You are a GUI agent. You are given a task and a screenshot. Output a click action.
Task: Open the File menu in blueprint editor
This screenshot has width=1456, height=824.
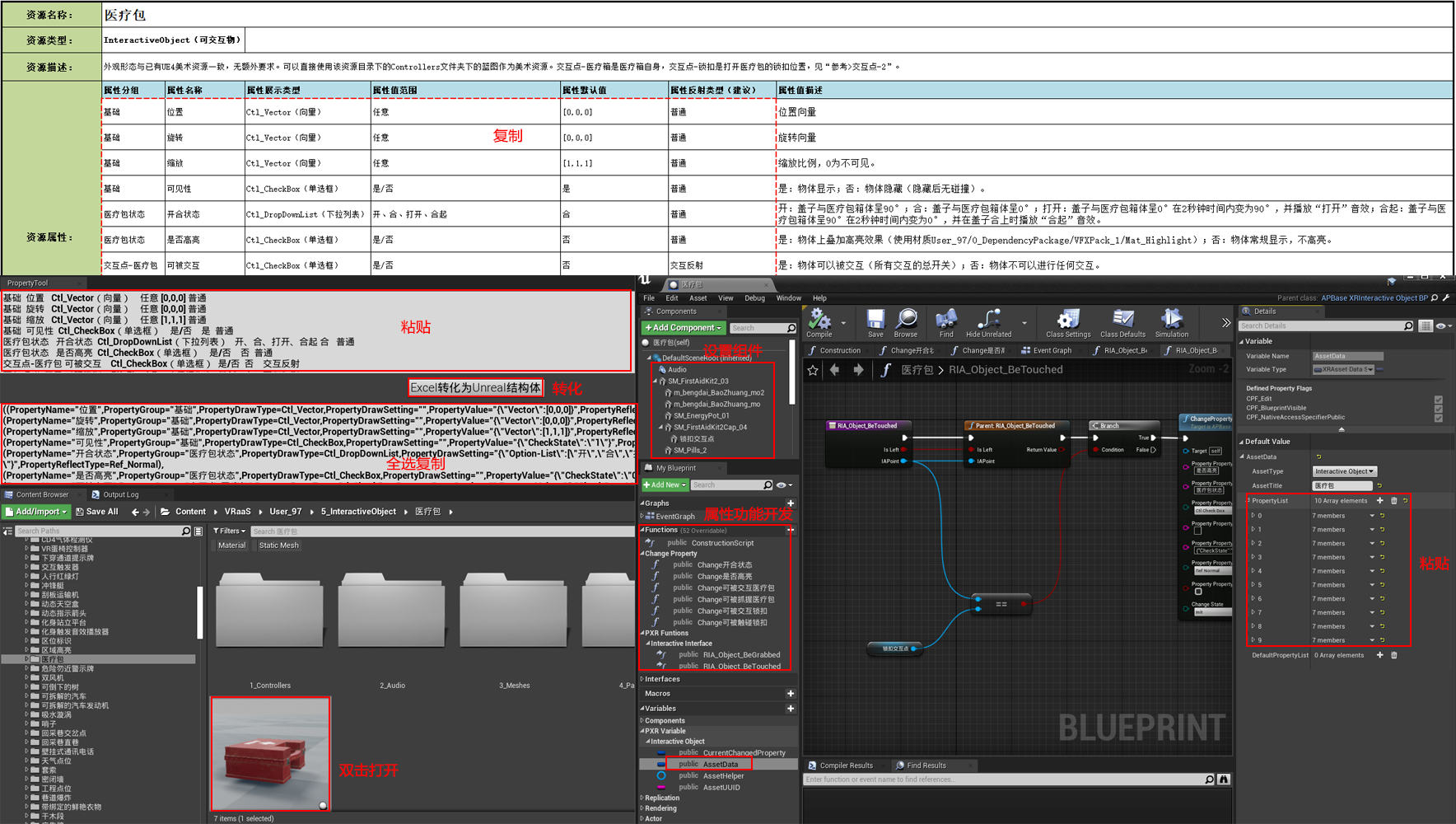coord(649,298)
